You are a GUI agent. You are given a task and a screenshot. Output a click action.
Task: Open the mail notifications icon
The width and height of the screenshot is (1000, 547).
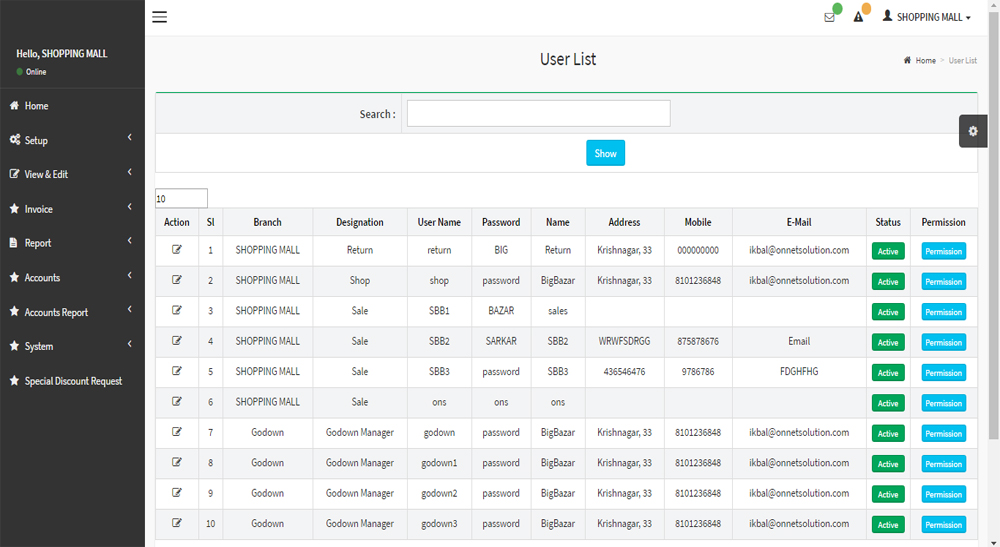tap(829, 17)
